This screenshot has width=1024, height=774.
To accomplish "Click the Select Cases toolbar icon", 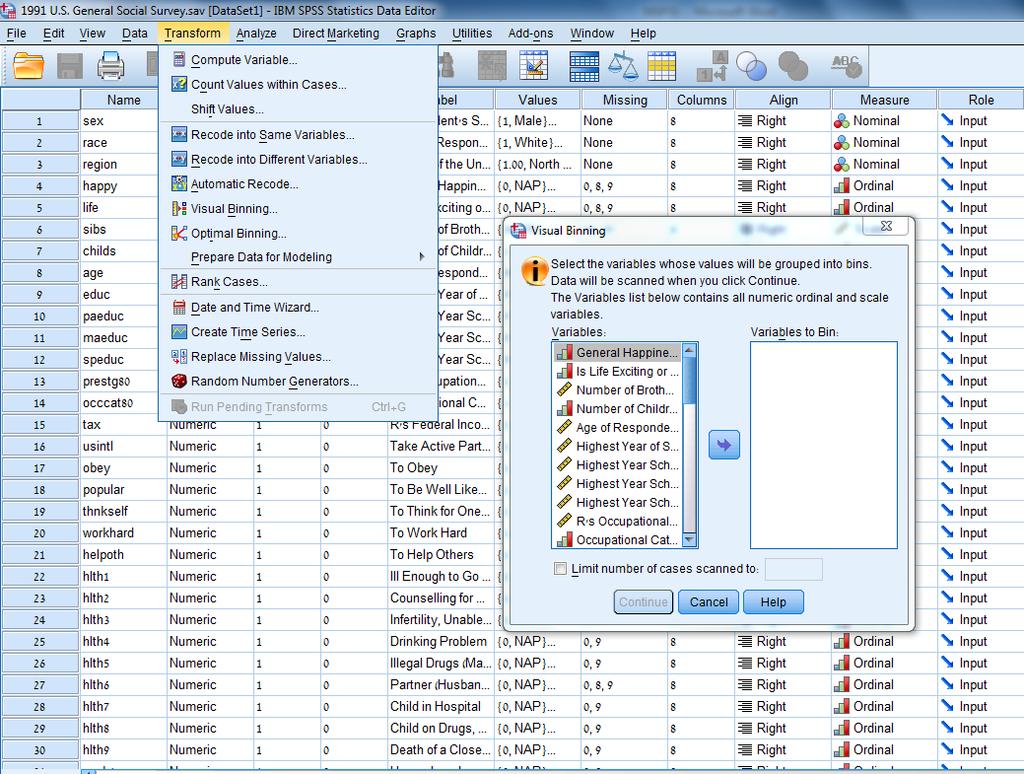I will coord(662,66).
